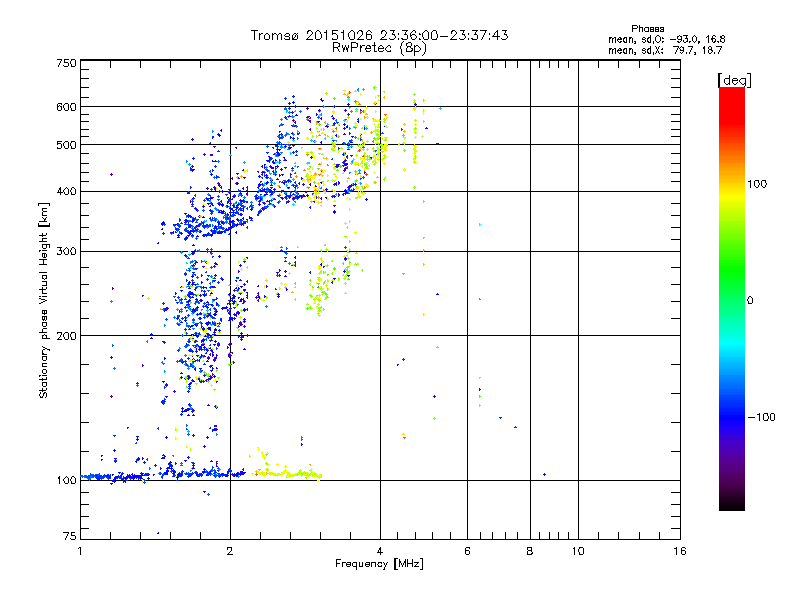Click the y-axis tick label '500'
Image resolution: width=800 pixels, height=600 pixels.
pos(67,145)
